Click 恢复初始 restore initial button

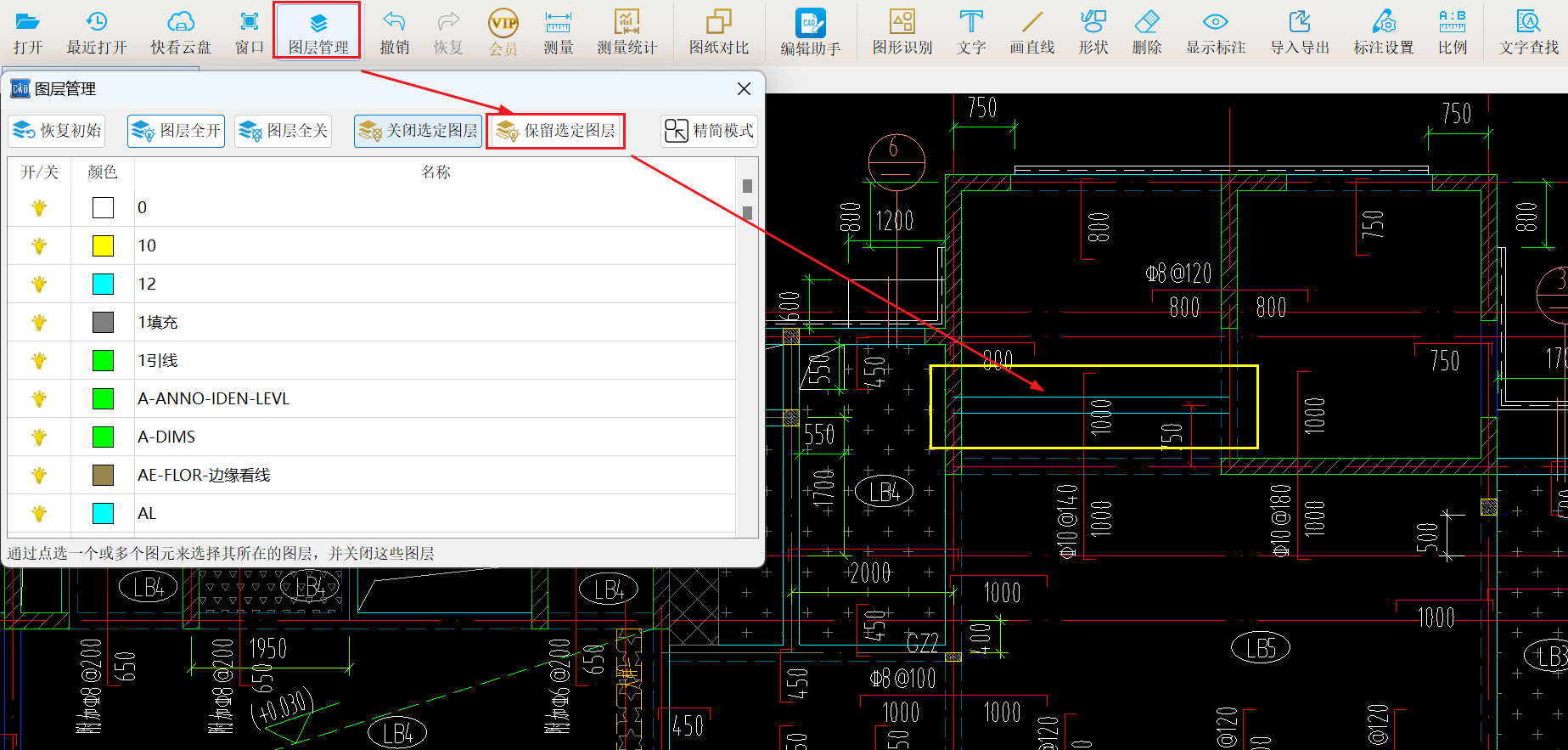(x=57, y=131)
